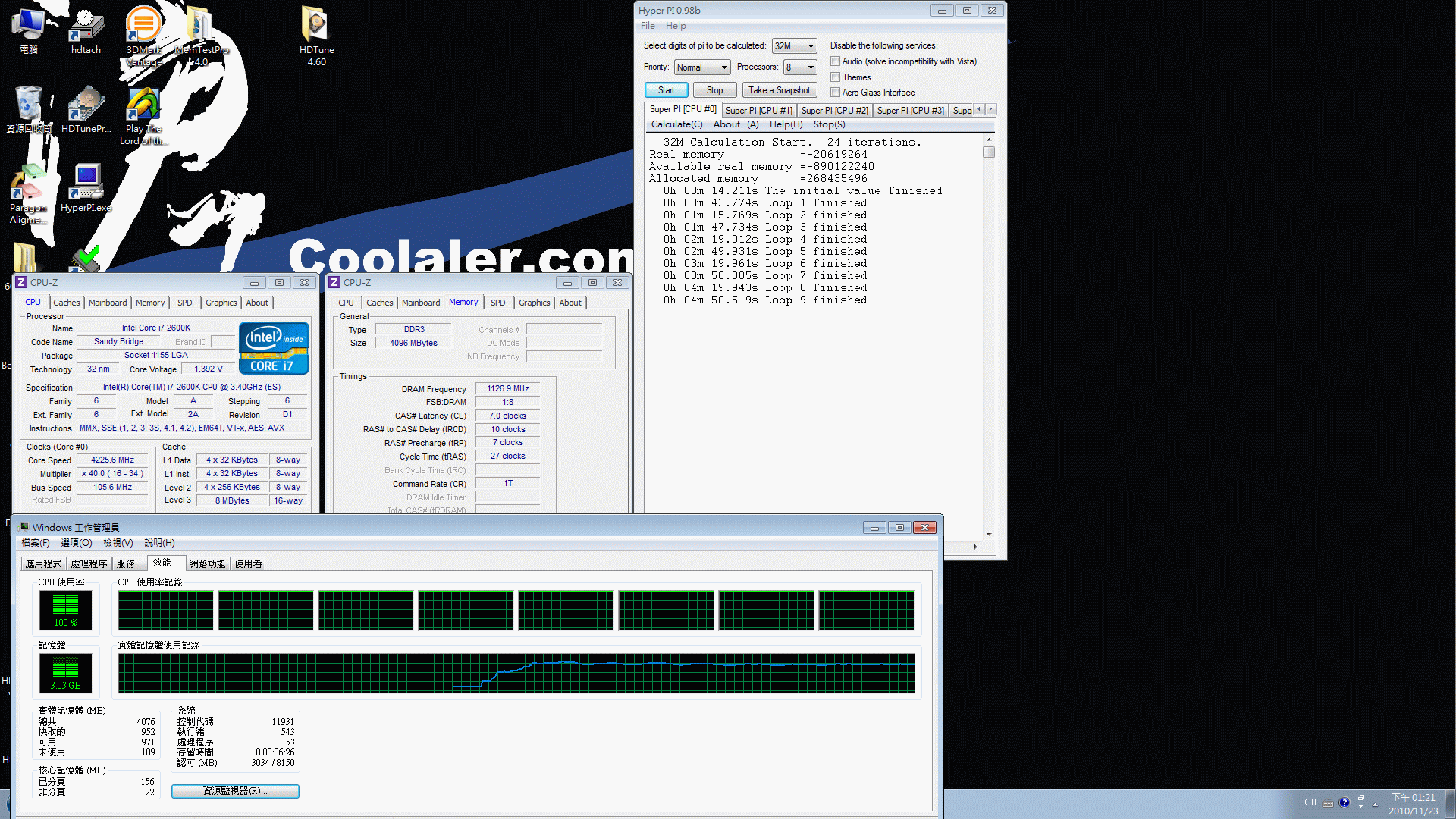Open the 3DMark Vantage desktop icon
Image resolution: width=1456 pixels, height=819 pixels.
point(143,36)
